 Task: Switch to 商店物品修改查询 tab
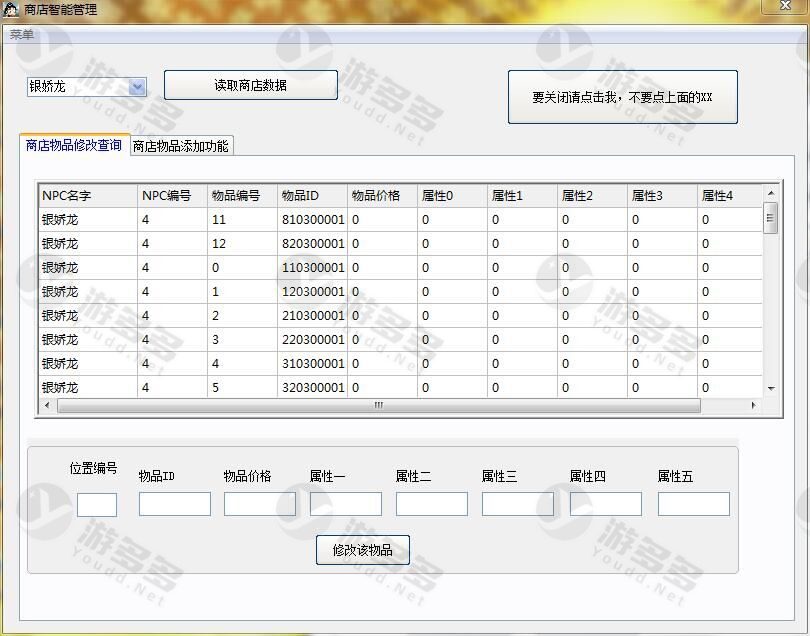74,145
